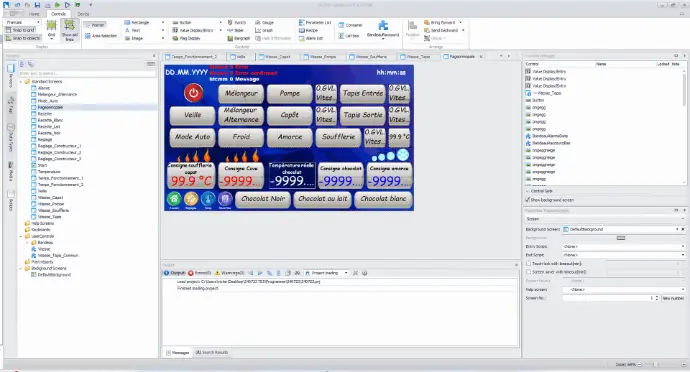Switch to the Device ribbon tab

pos(83,14)
